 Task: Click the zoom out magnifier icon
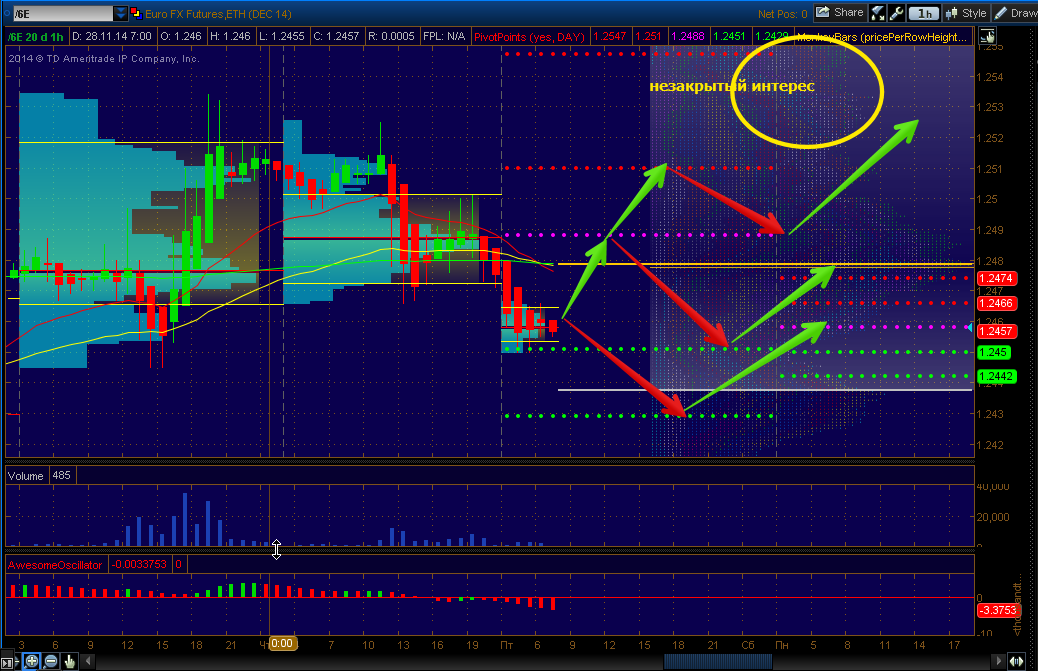click(51, 660)
